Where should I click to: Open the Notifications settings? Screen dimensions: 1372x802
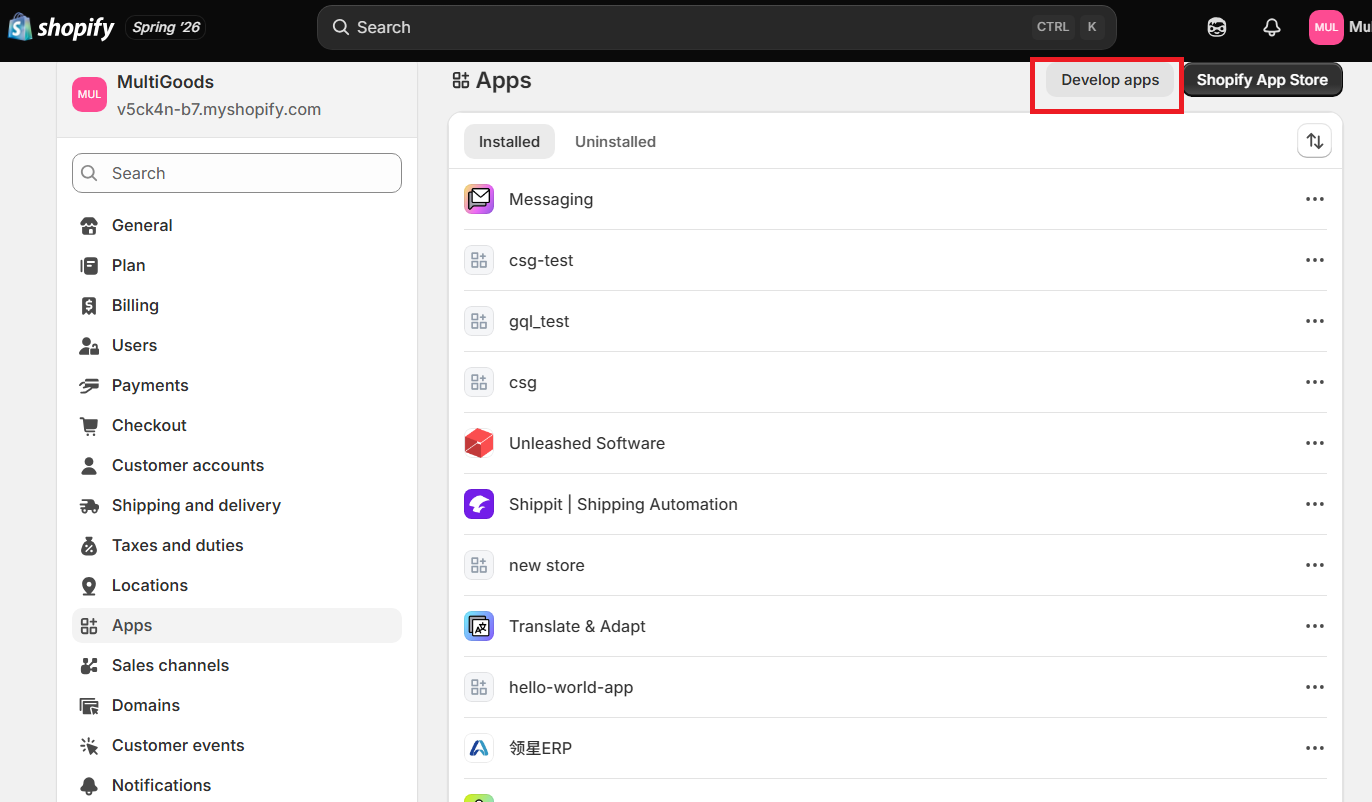(x=237, y=785)
